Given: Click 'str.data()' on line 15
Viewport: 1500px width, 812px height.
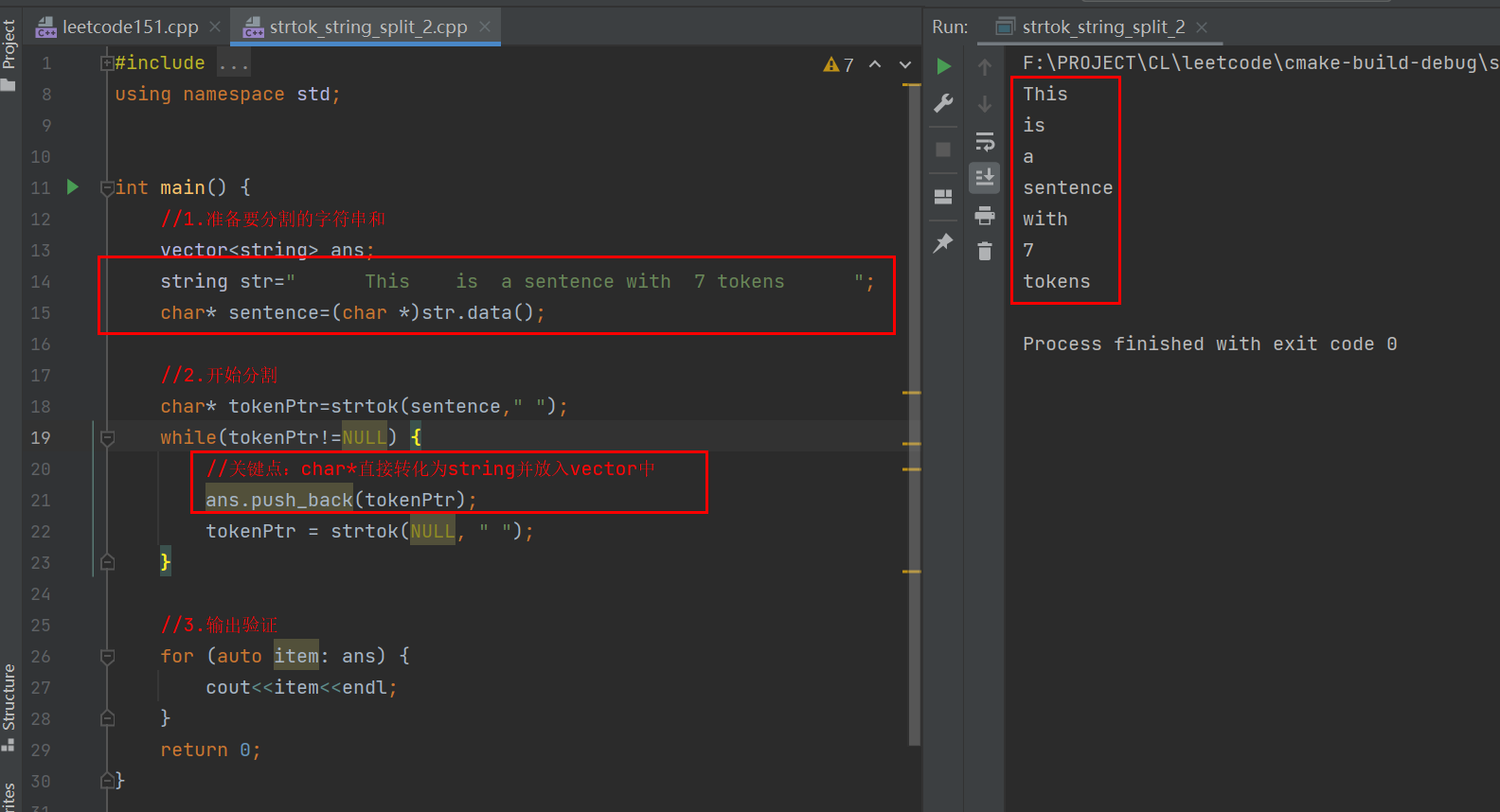Looking at the screenshot, I should (x=478, y=312).
